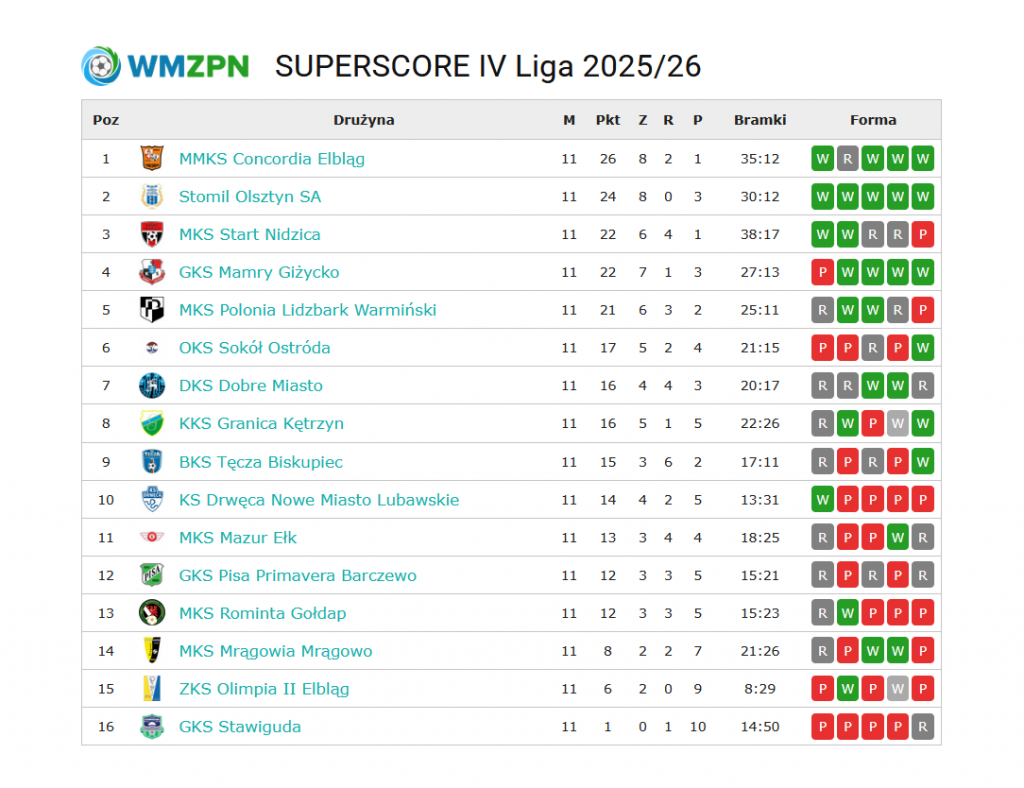Screen dimensions: 1024x788
Task: Open KS Drwęca Nowe Miasto Lubawskie link
Action: [319, 500]
